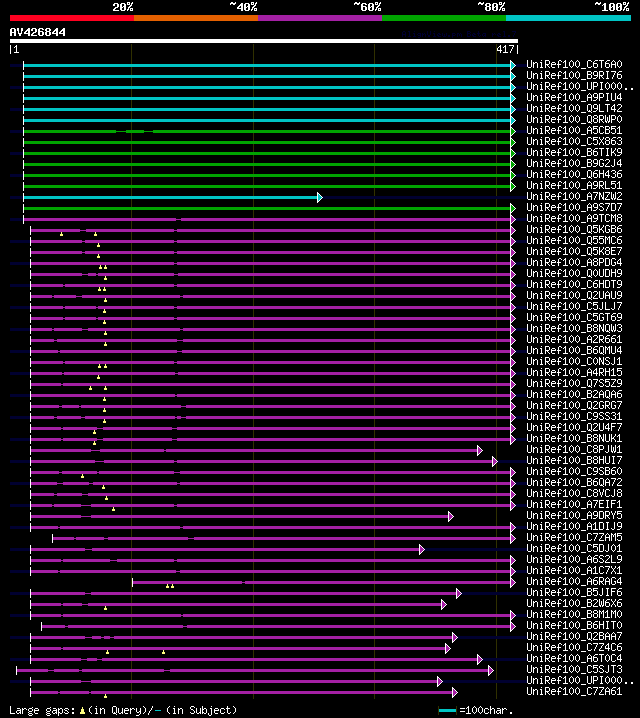Select the UniRef100_B6TIK9 label

pyautogui.click(x=574, y=152)
